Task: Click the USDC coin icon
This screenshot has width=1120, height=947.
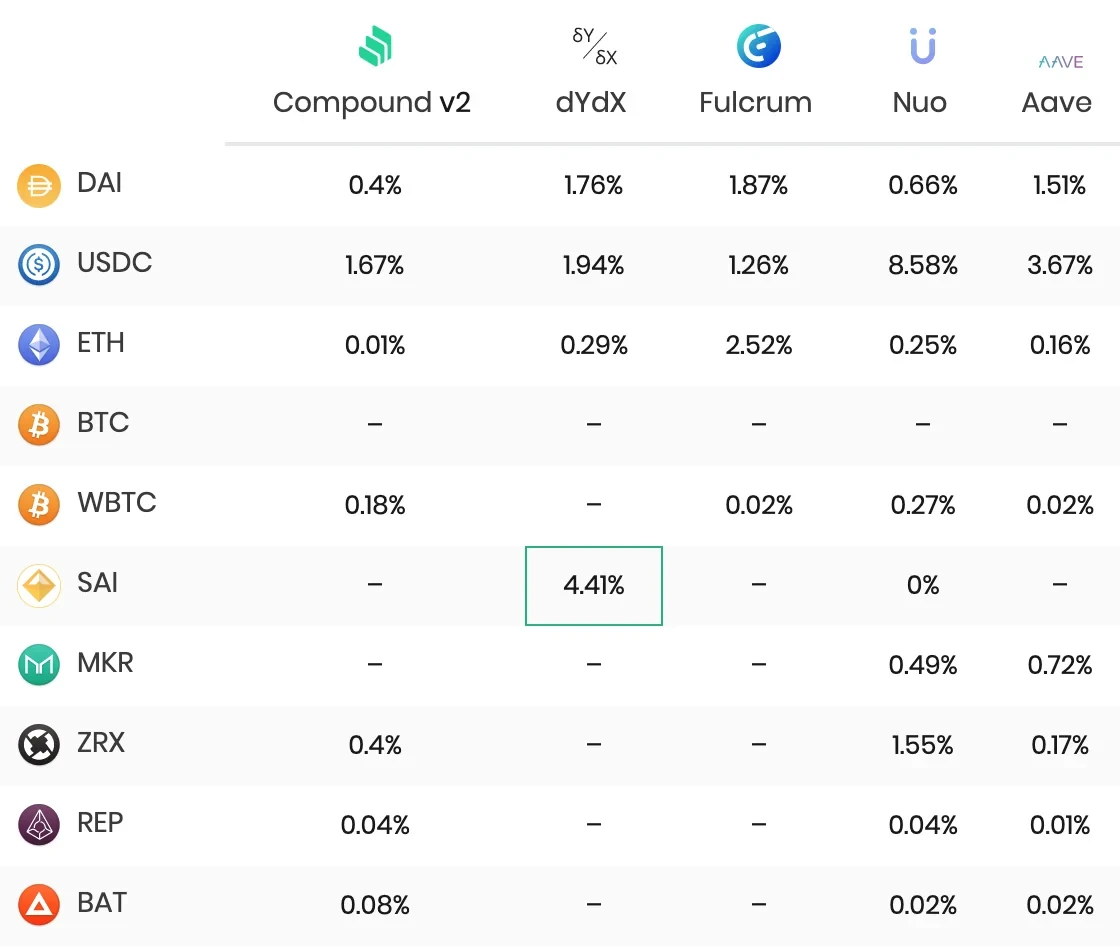Action: click(x=39, y=265)
